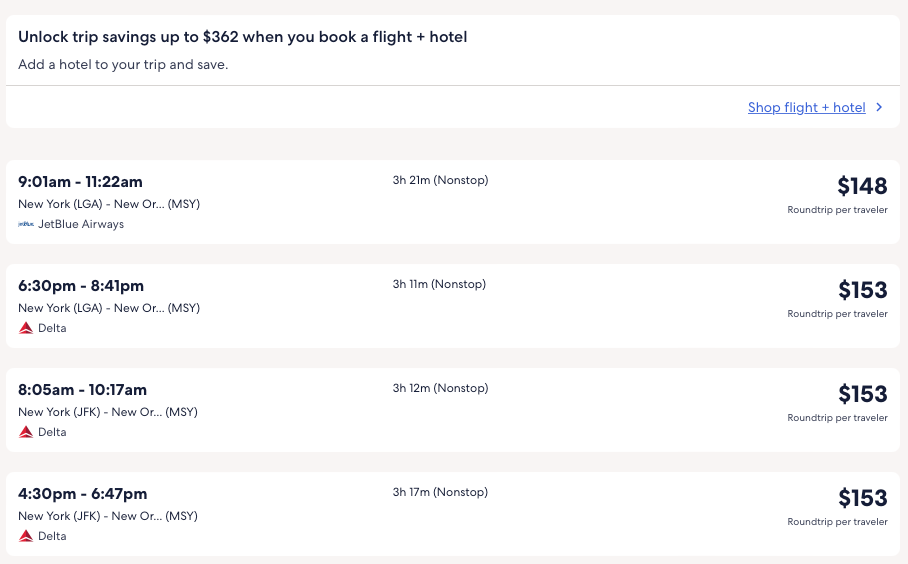Click the 3h 17m (Nonstop) duration label
This screenshot has width=908, height=564.
pos(440,492)
